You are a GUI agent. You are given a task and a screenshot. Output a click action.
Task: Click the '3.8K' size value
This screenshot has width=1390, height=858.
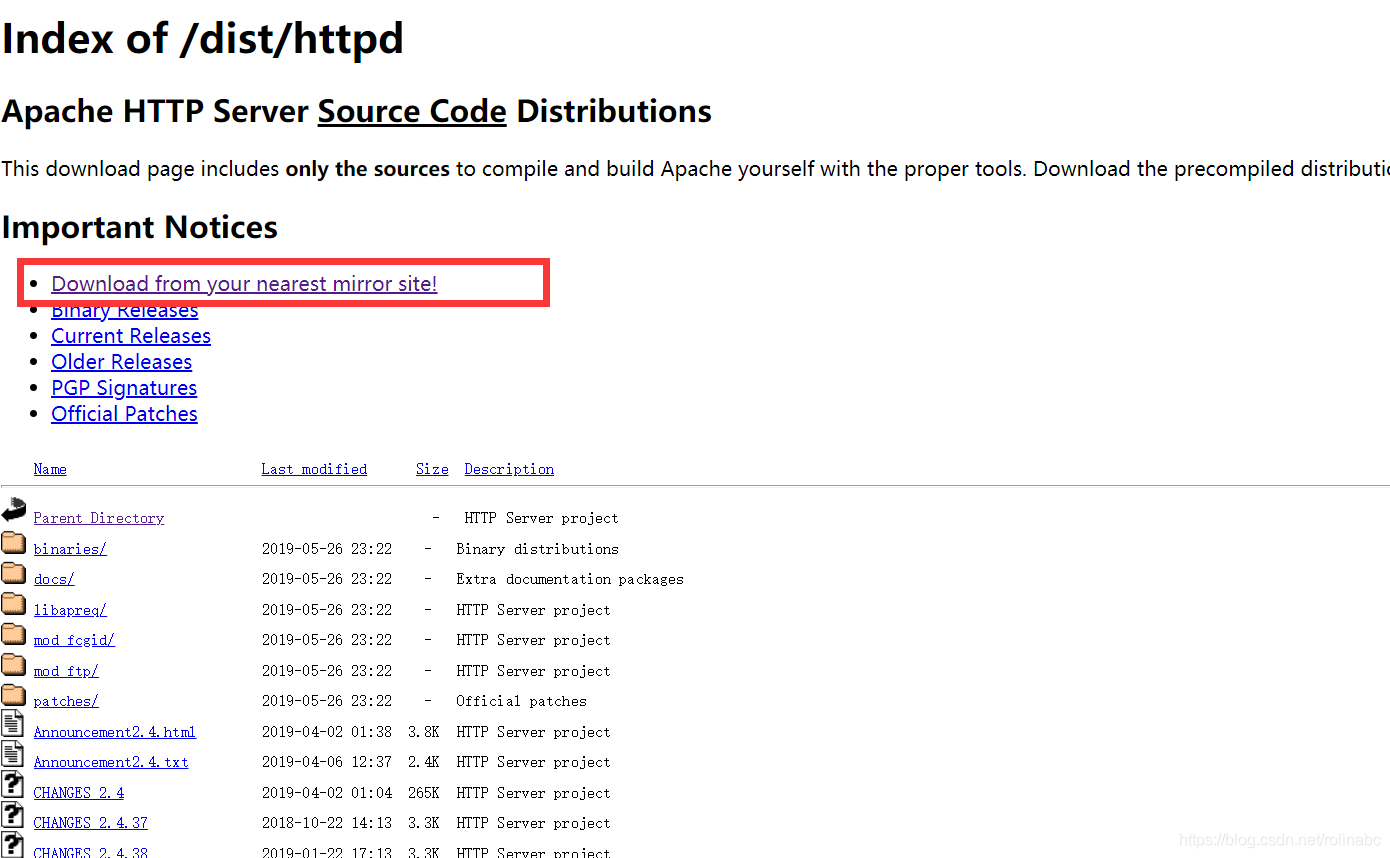[424, 732]
